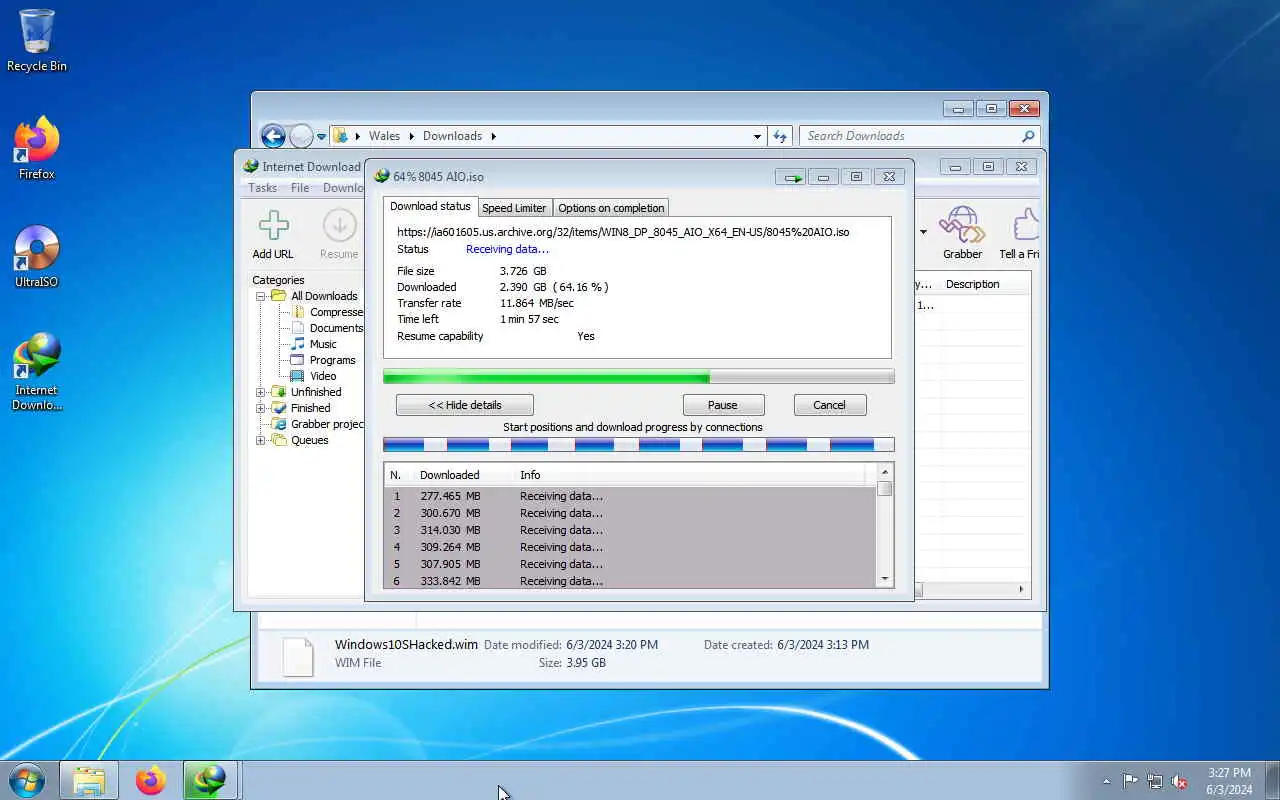Viewport: 1280px width, 800px height.
Task: Expand the breadcrumb arrow after Downloads
Action: click(493, 136)
